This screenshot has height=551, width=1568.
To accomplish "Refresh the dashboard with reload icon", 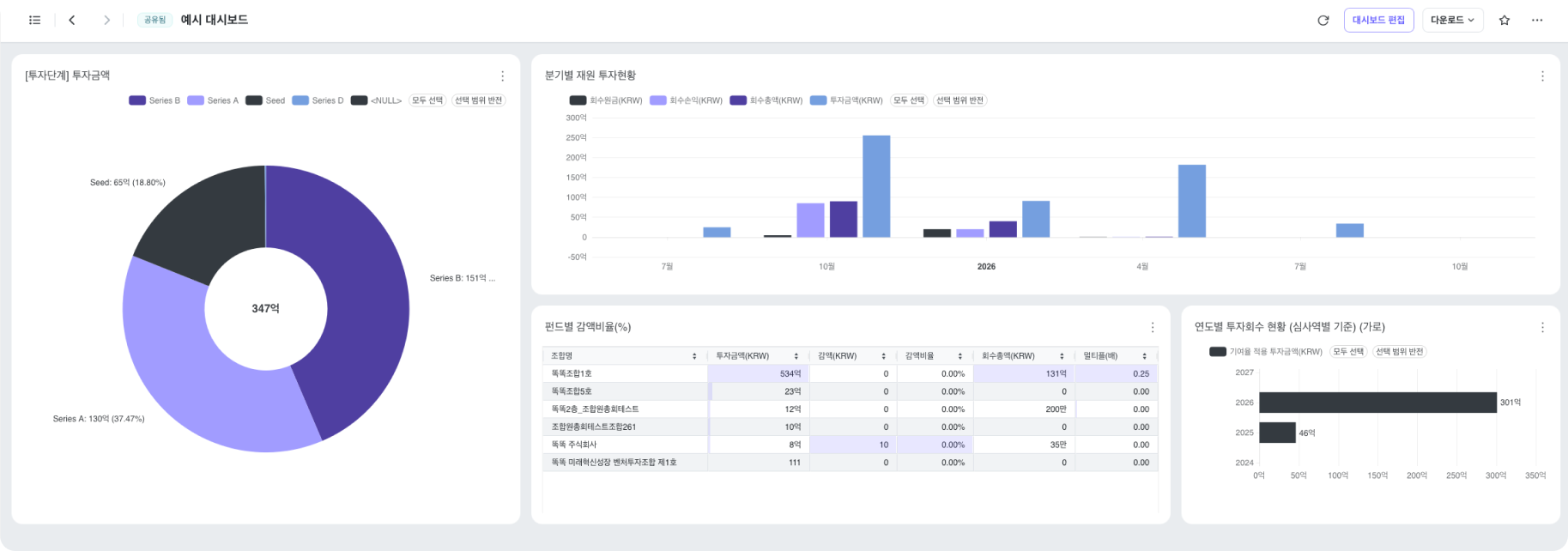I will click(1323, 20).
